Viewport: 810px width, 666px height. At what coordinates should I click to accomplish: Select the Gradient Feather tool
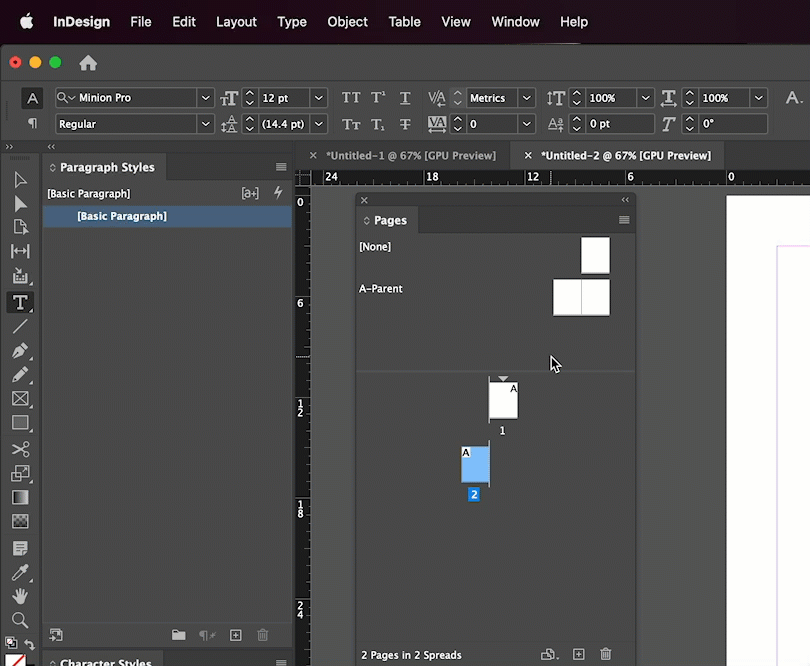click(20, 521)
